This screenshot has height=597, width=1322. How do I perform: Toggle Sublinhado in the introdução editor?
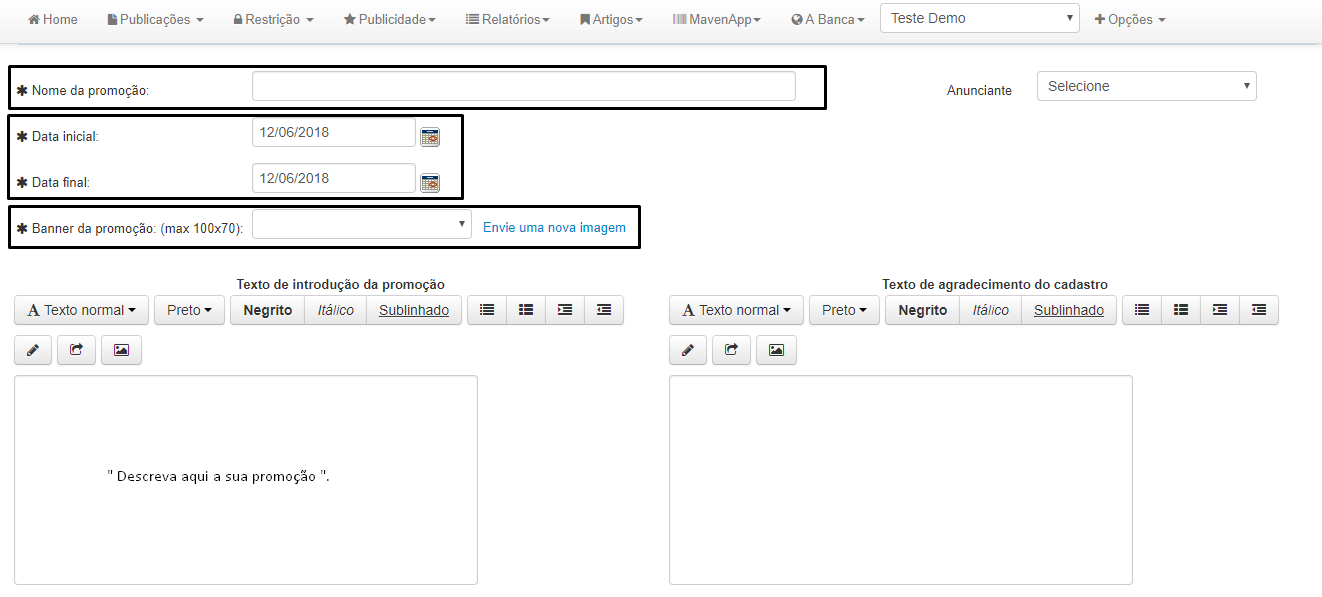pos(414,310)
